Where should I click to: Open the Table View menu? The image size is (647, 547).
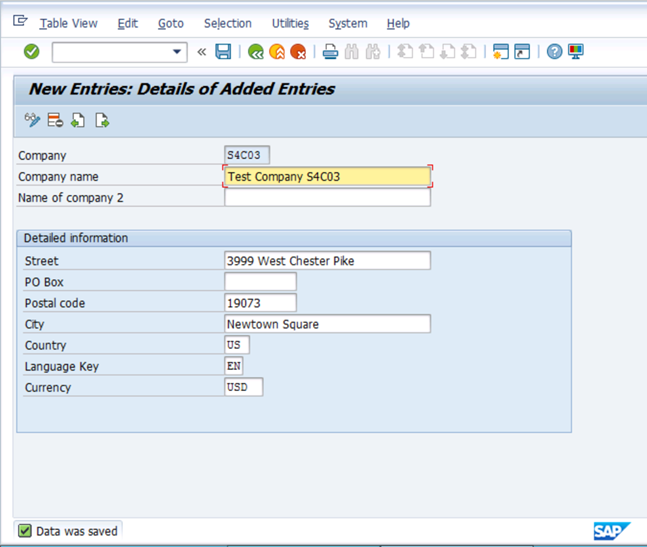(68, 24)
